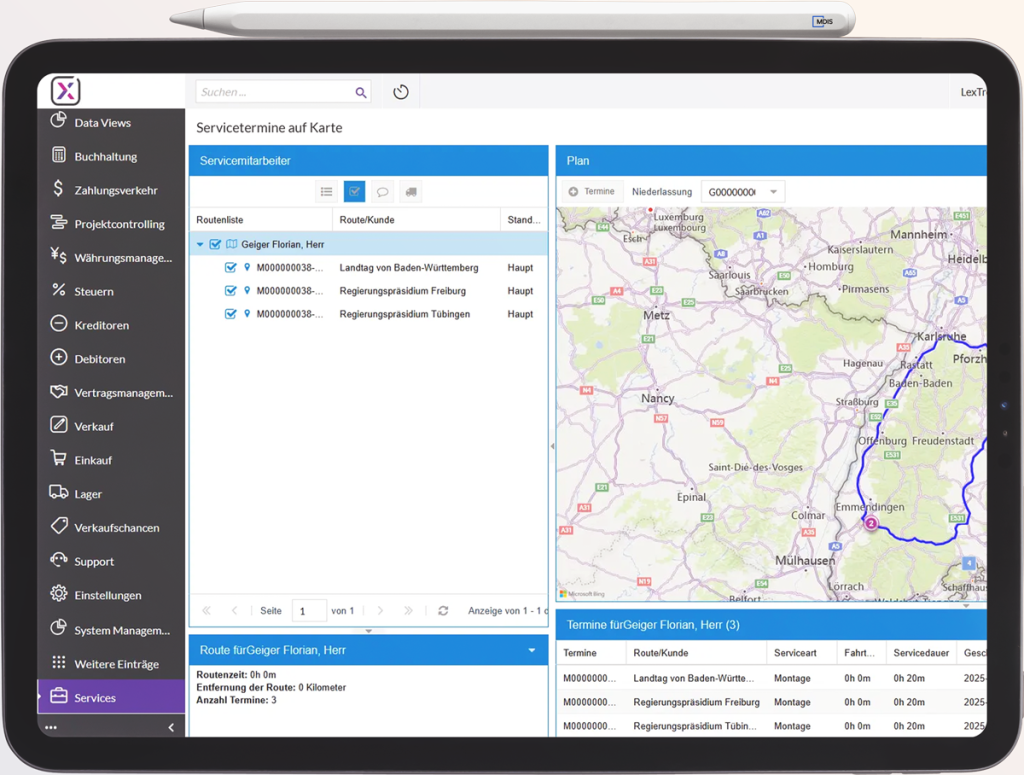This screenshot has width=1024, height=775.
Task: Click the history clock icon beside search
Action: click(x=401, y=92)
